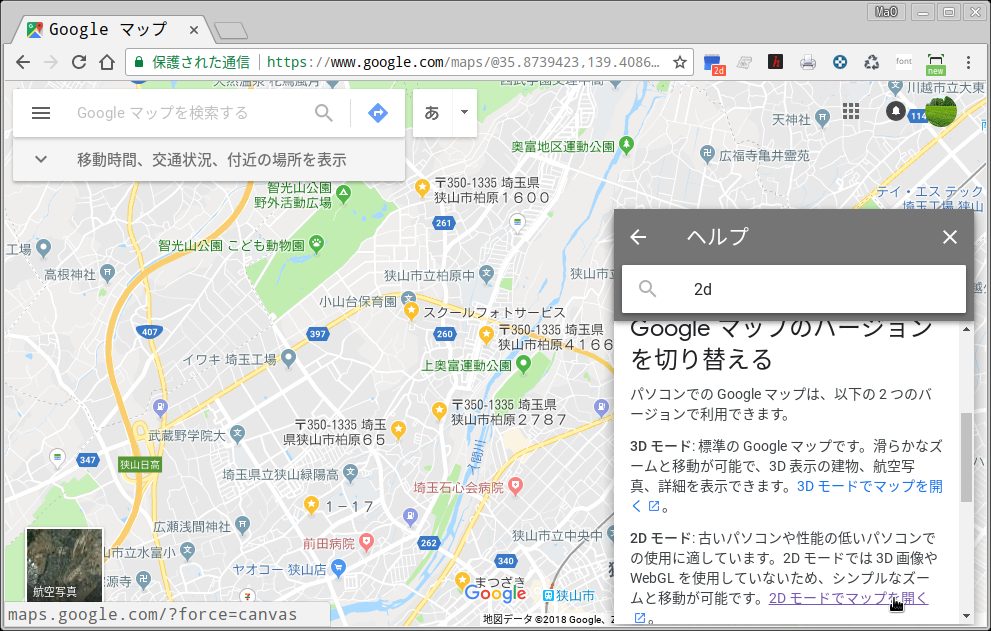Image resolution: width=991 pixels, height=631 pixels.
Task: Select the スクールフォトサービス starred place
Action: click(411, 311)
